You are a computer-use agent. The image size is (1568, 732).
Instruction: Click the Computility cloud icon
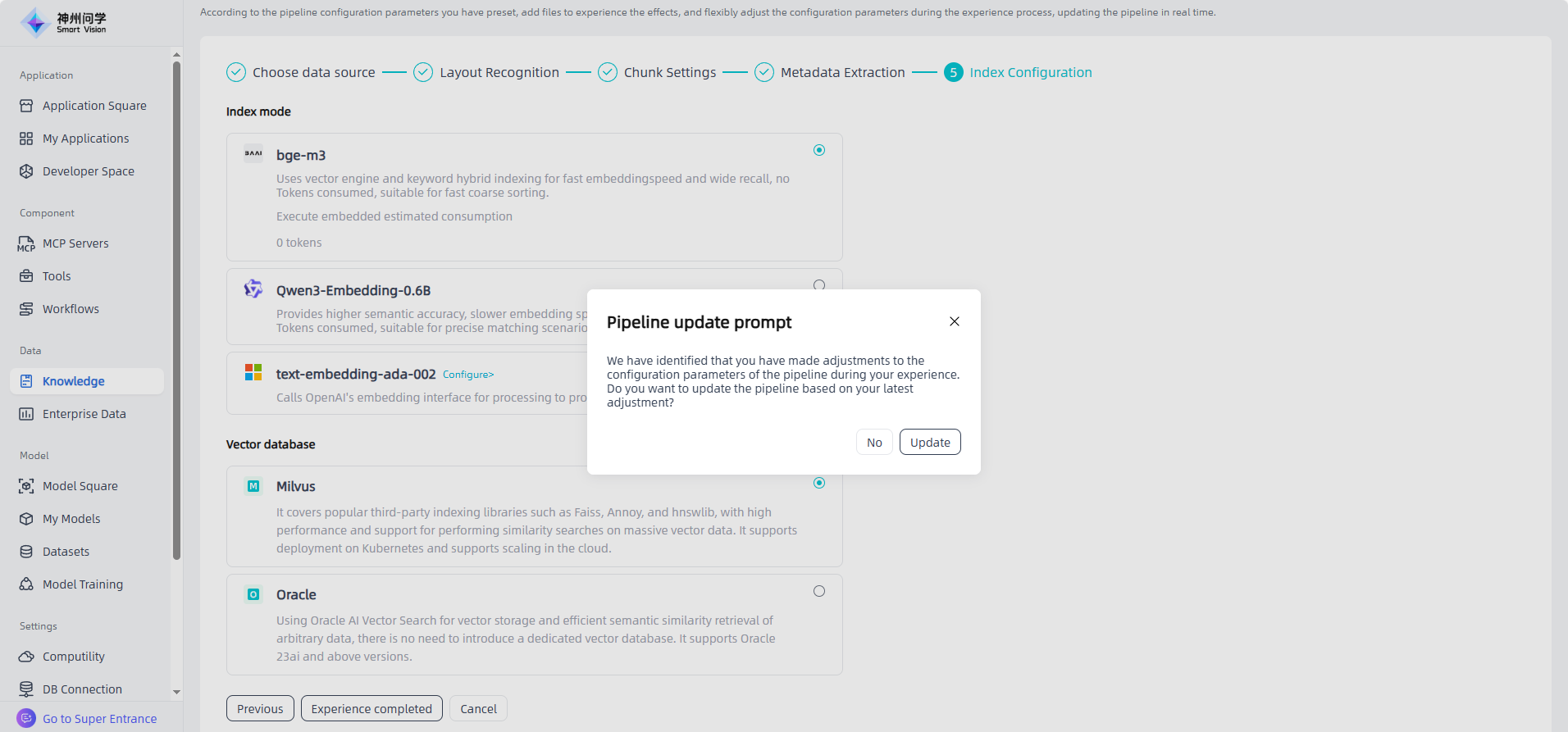click(x=26, y=657)
